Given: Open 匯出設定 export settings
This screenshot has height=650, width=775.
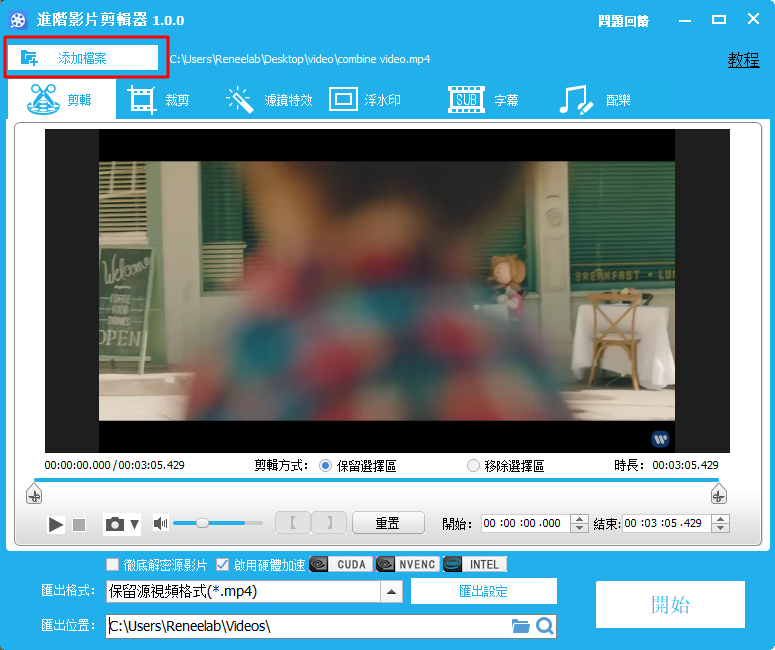Looking at the screenshot, I should 483,591.
